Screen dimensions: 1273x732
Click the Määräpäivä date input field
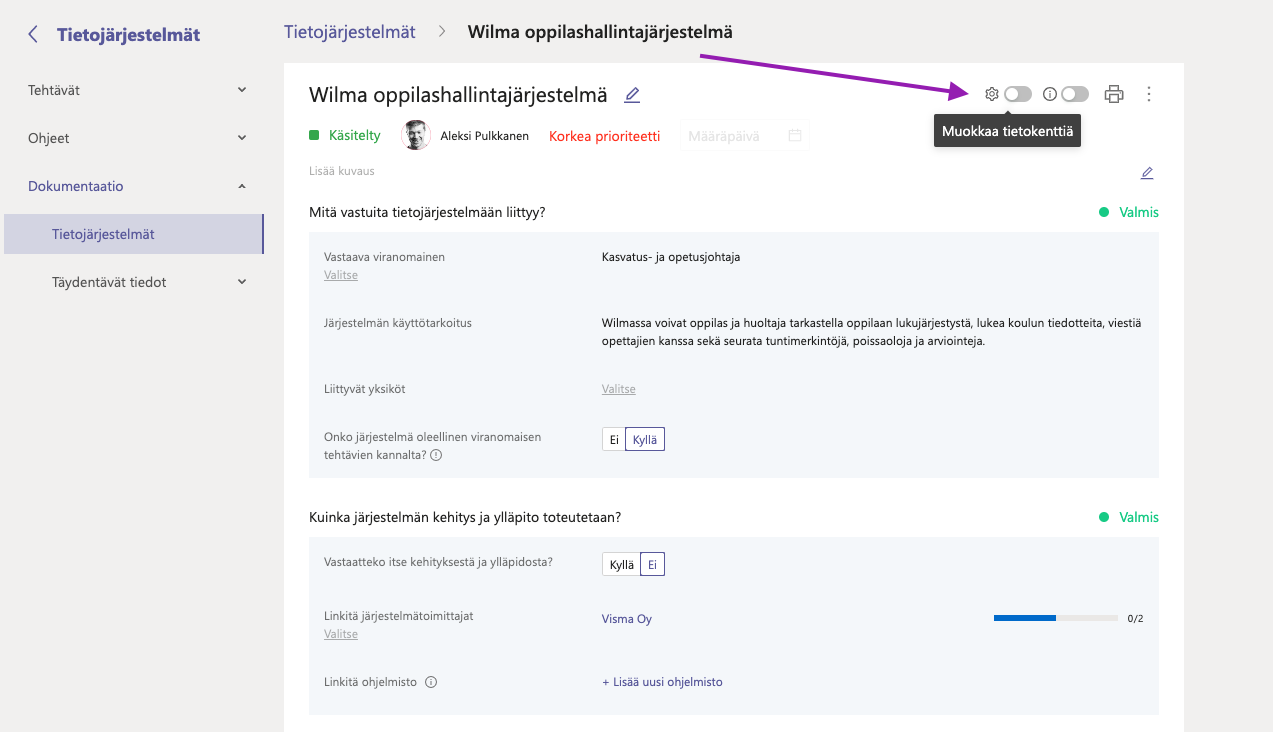[745, 135]
